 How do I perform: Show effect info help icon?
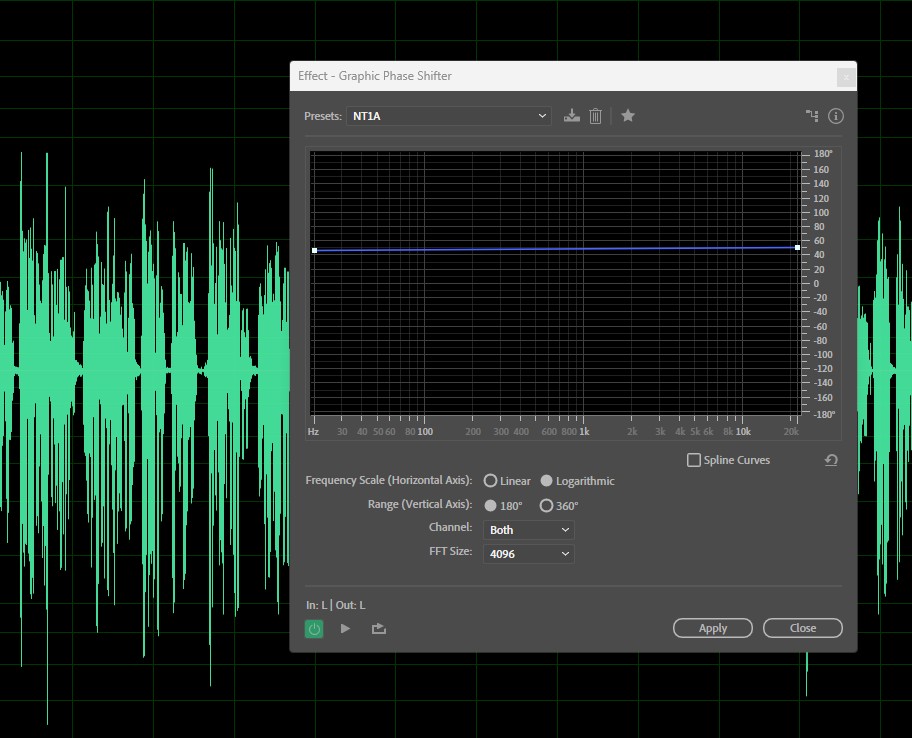[x=836, y=116]
